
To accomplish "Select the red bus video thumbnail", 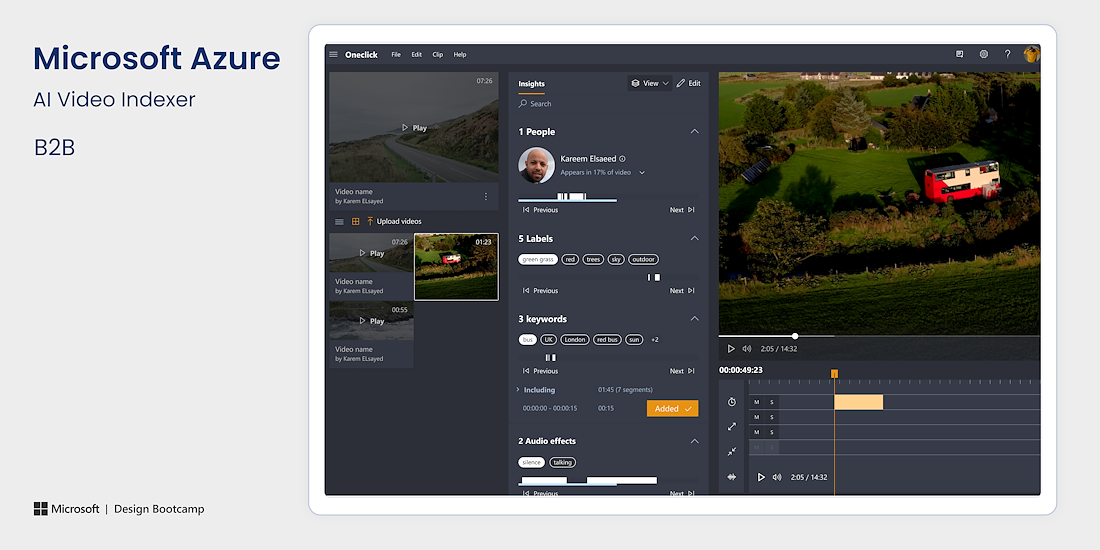I will (x=456, y=266).
